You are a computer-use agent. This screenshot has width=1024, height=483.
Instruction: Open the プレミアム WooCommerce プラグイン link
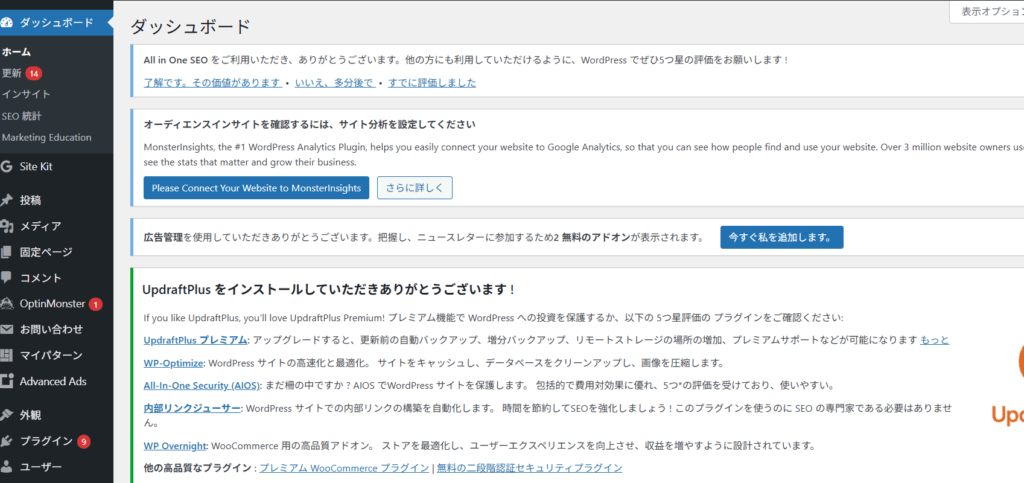click(x=344, y=468)
